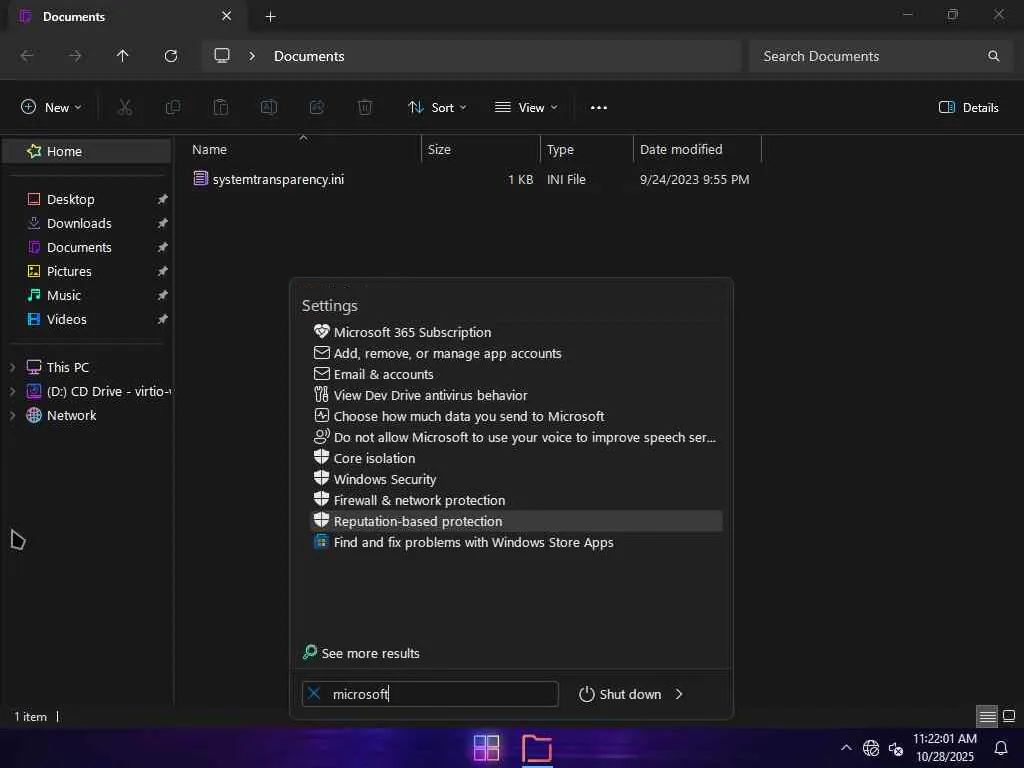Select Home in navigation pane

(x=87, y=152)
